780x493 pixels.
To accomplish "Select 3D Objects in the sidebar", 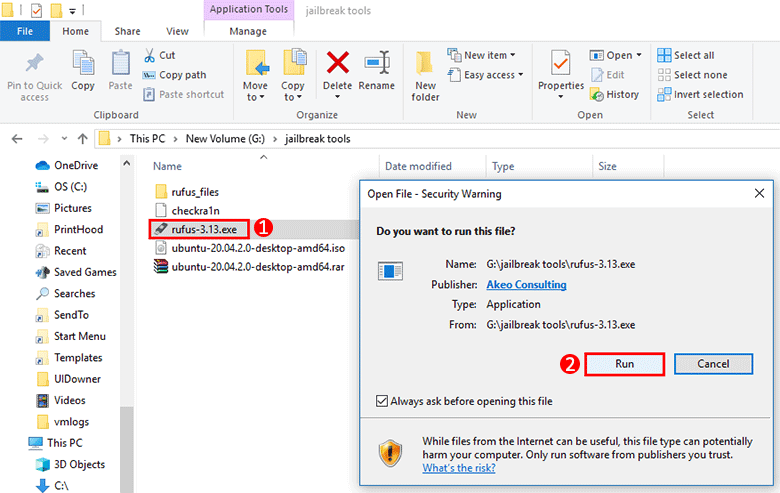I will point(70,465).
